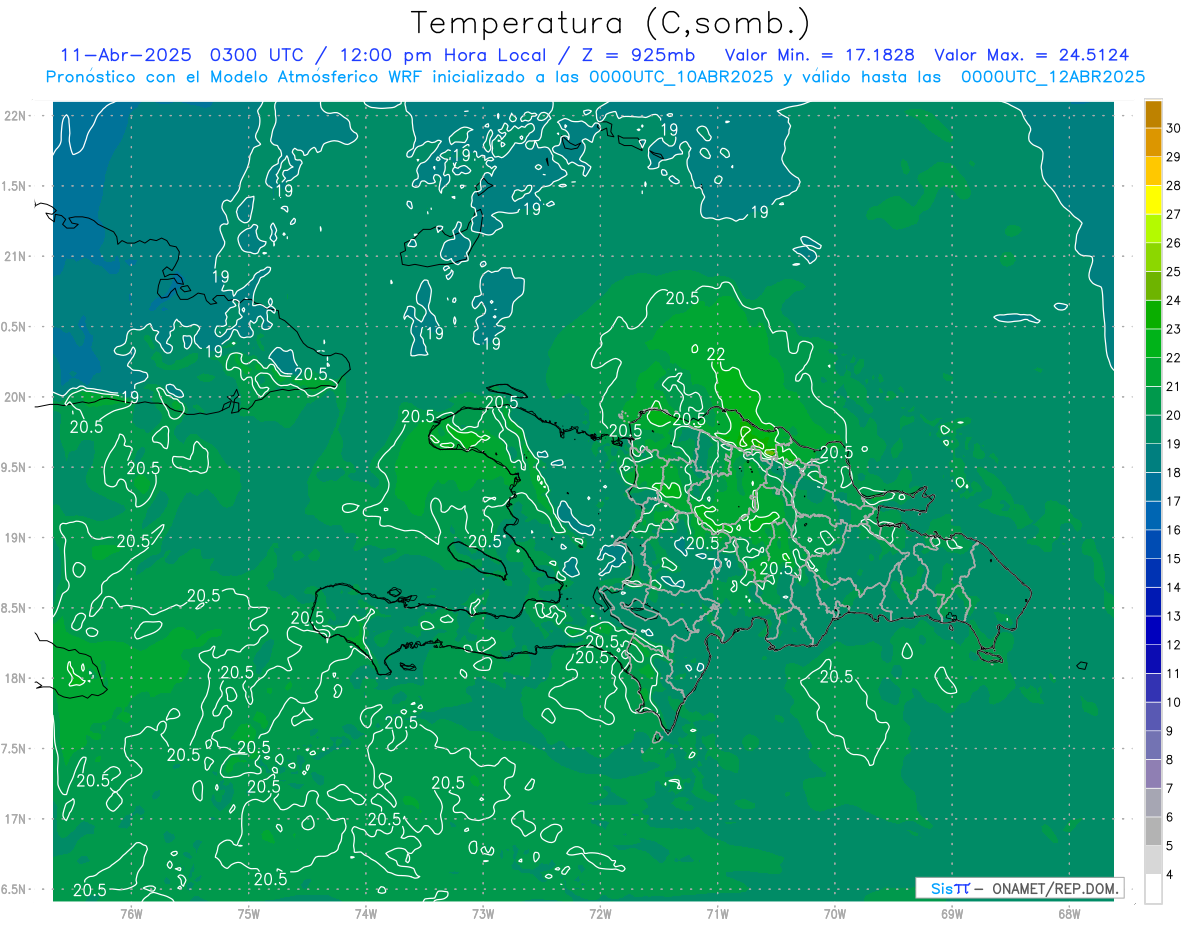Click the "9.5N" latitude axis label
Image resolution: width=1200 pixels, height=927 pixels.
point(13,467)
